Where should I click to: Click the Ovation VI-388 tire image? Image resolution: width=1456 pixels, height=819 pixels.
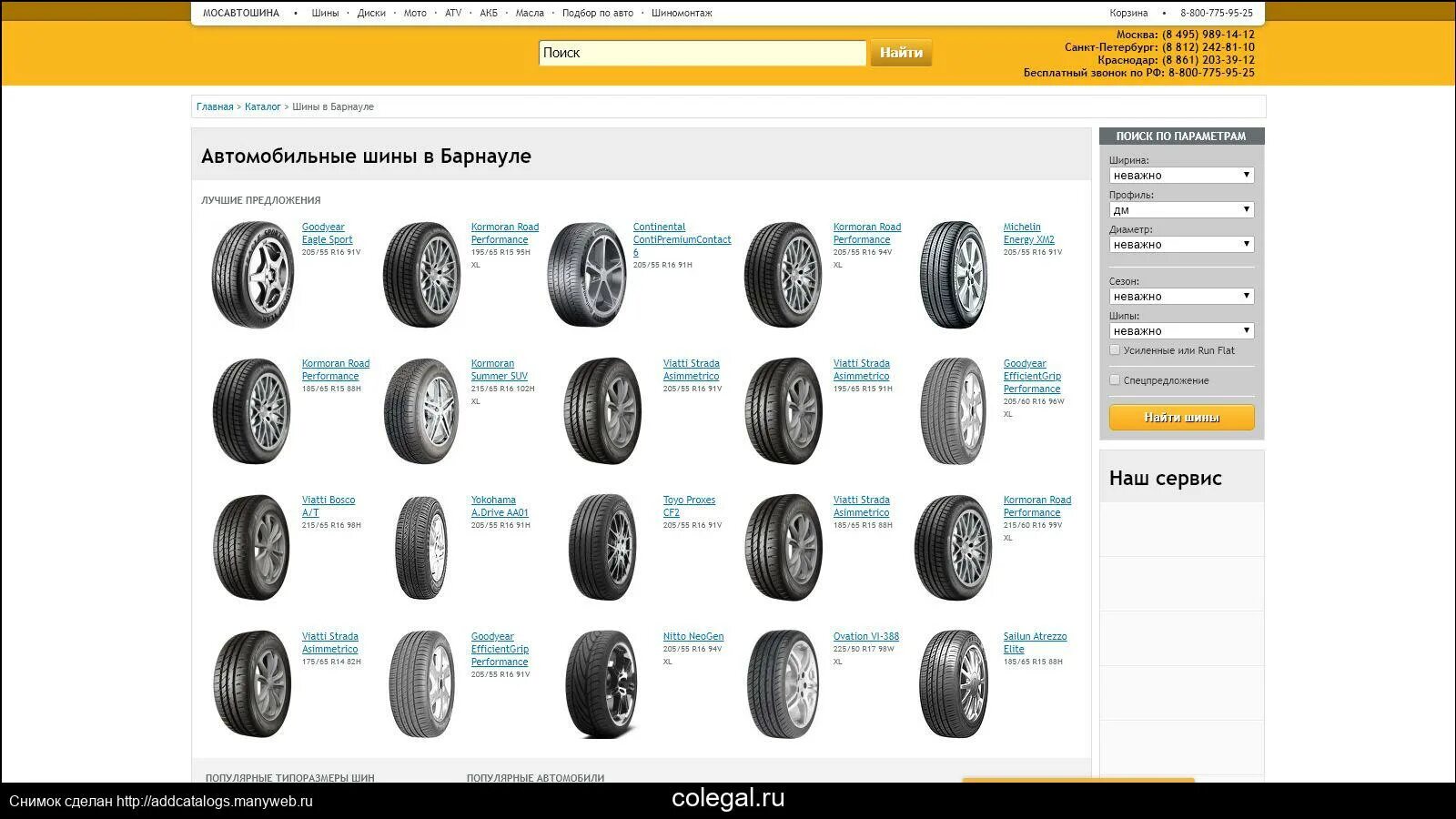(x=783, y=683)
